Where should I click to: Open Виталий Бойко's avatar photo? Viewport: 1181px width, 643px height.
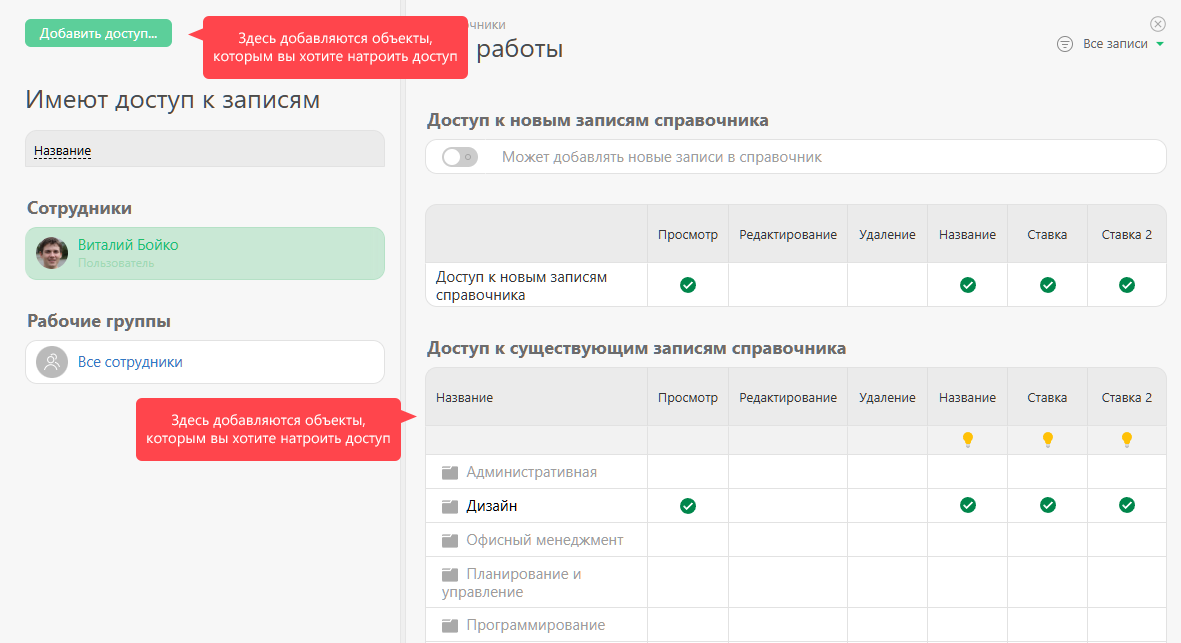click(52, 253)
